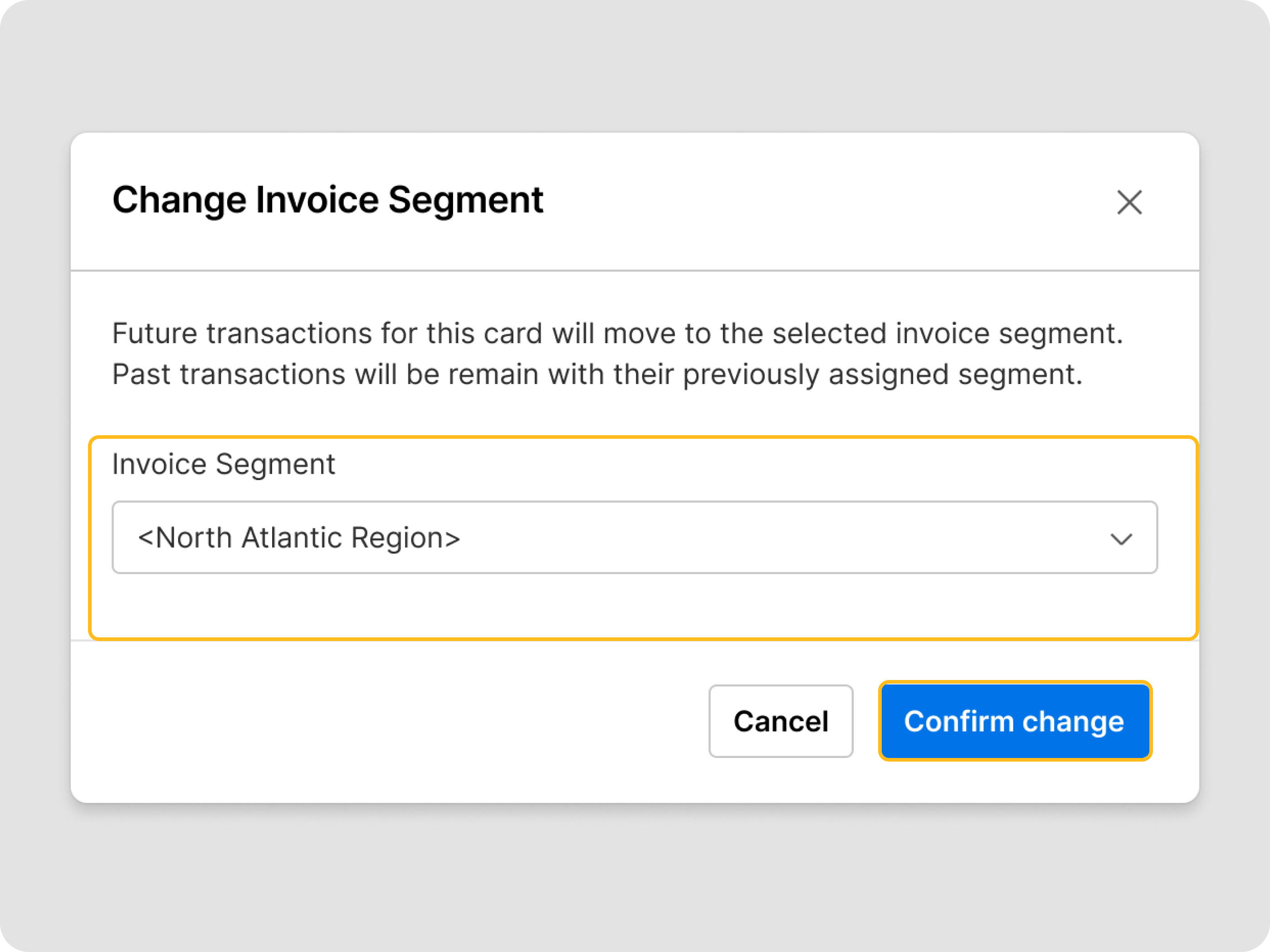Dismiss modal using the top-right X
The height and width of the screenshot is (952, 1270).
(1129, 202)
